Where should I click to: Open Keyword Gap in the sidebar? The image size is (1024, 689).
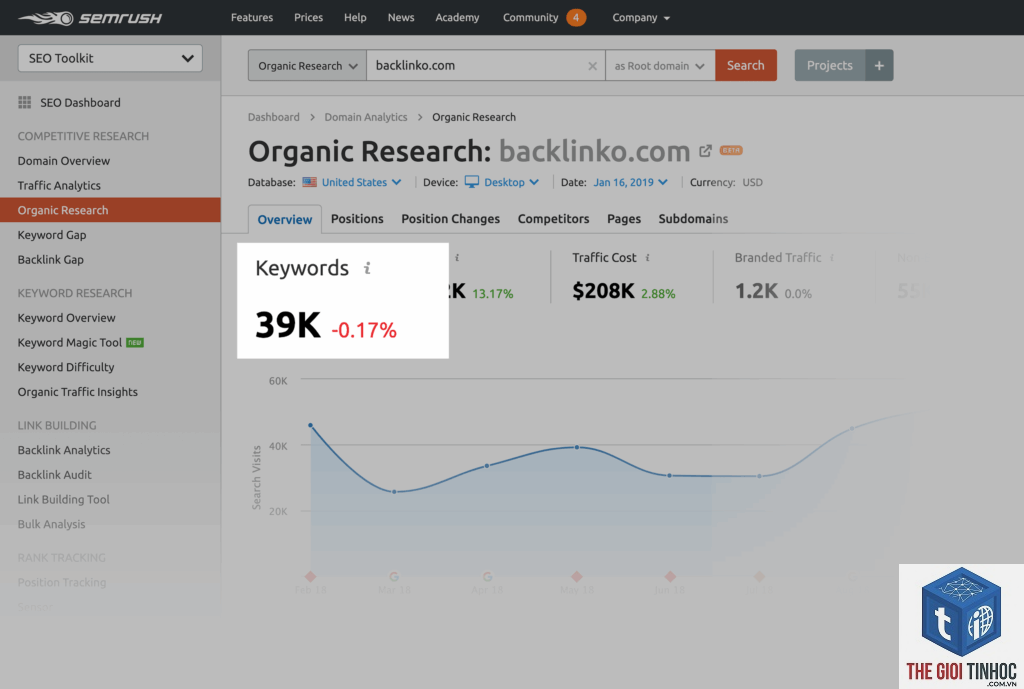coord(52,235)
